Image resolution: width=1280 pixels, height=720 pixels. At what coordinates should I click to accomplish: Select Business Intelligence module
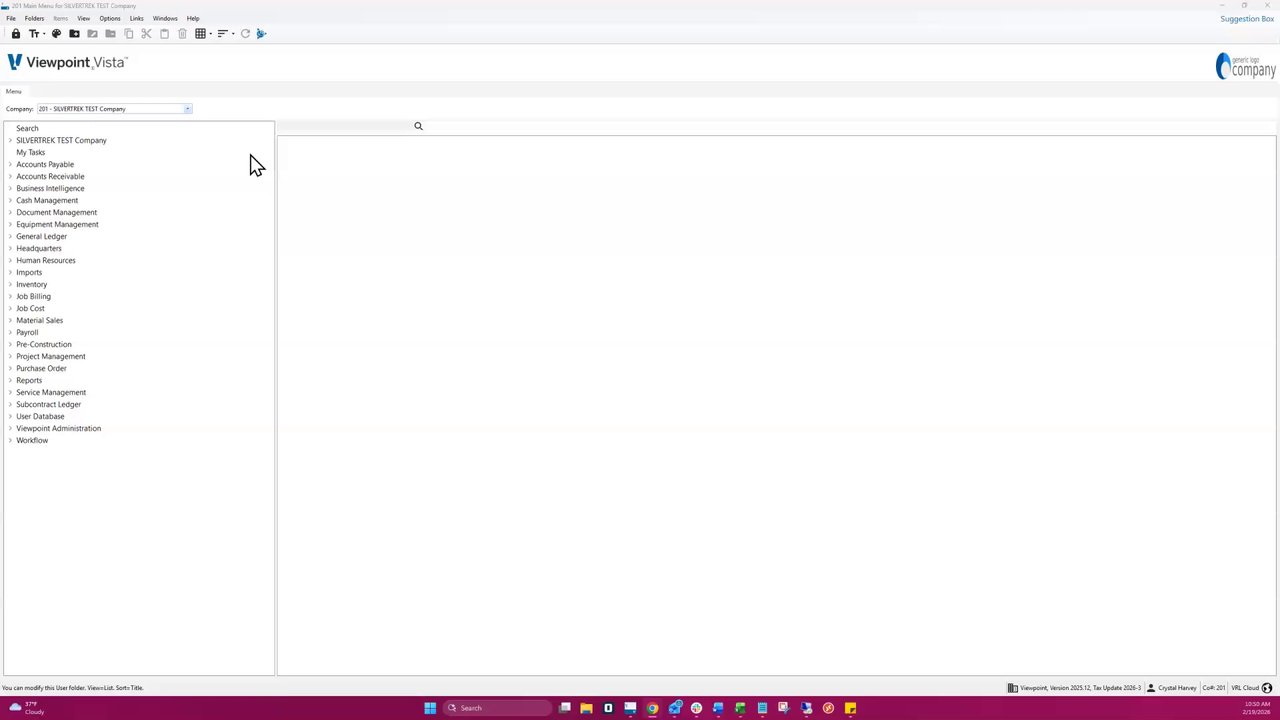(50, 188)
